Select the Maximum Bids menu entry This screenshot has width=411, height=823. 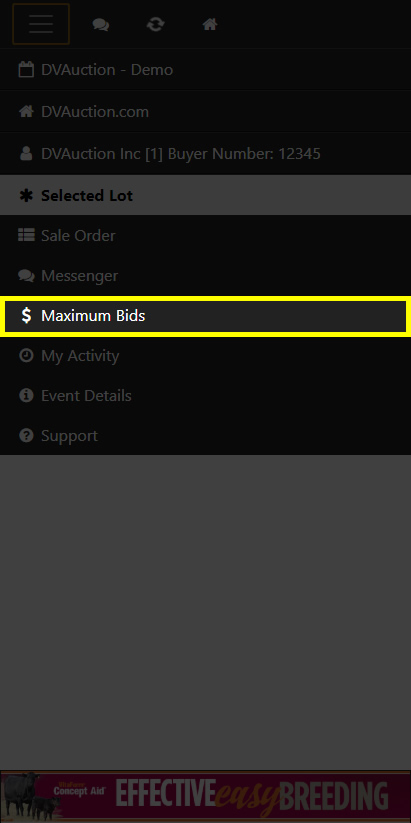[x=205, y=316]
